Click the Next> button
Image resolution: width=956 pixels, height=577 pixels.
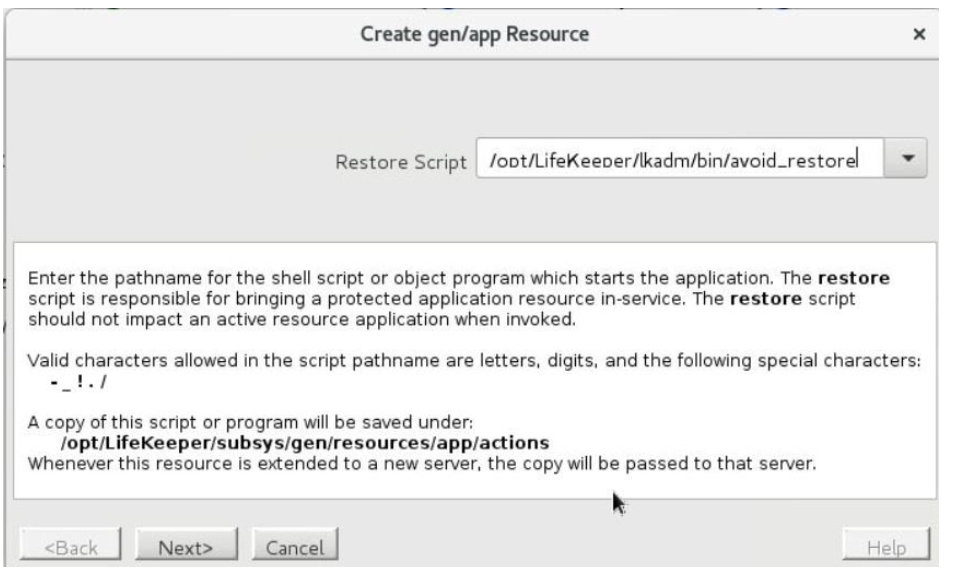tap(187, 547)
